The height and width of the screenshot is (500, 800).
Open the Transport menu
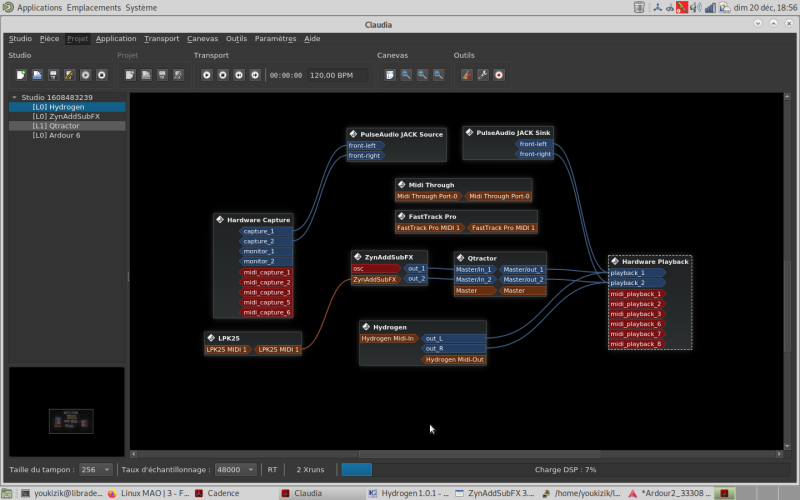(161, 39)
